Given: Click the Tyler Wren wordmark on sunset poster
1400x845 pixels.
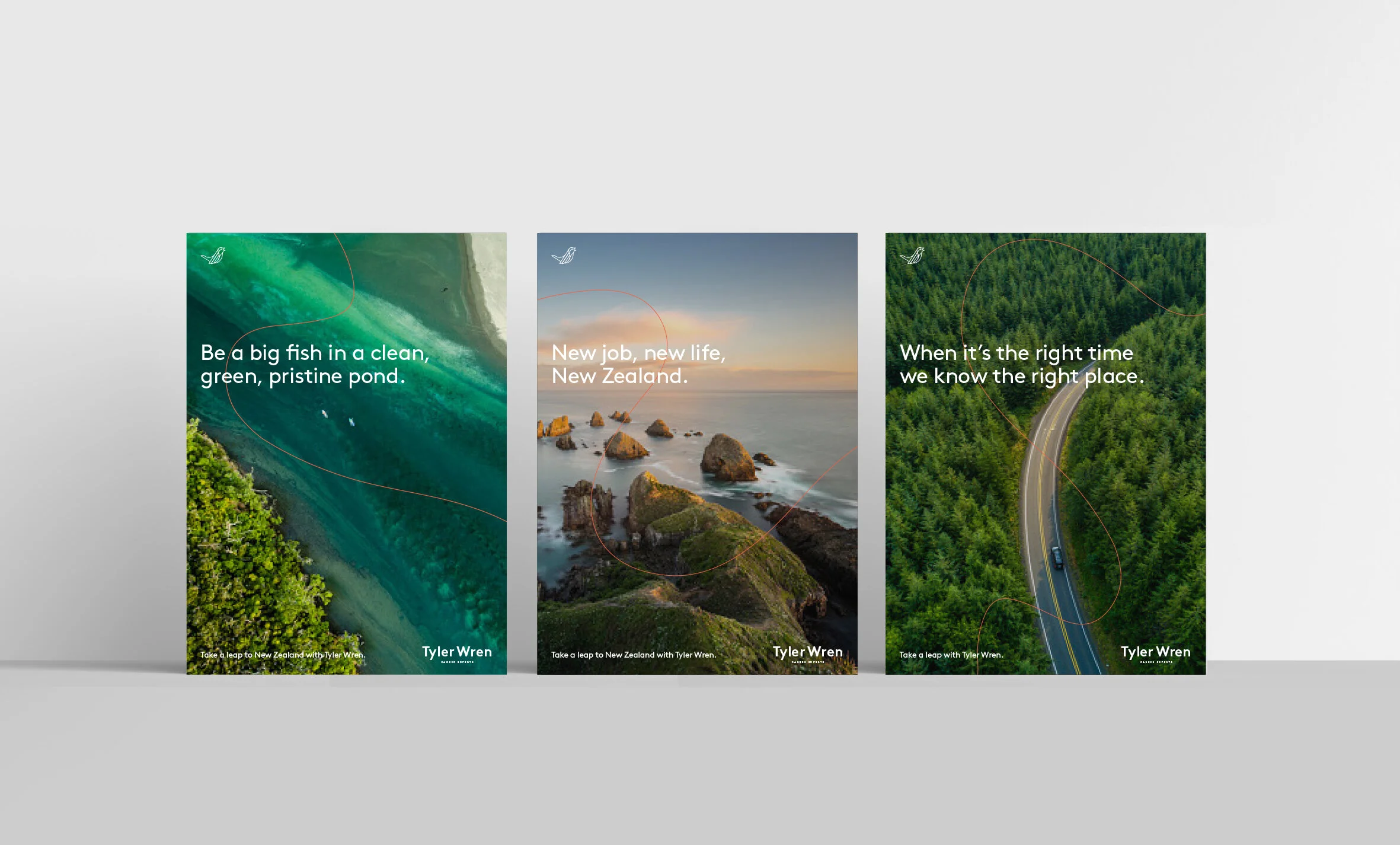Looking at the screenshot, I should click(807, 652).
